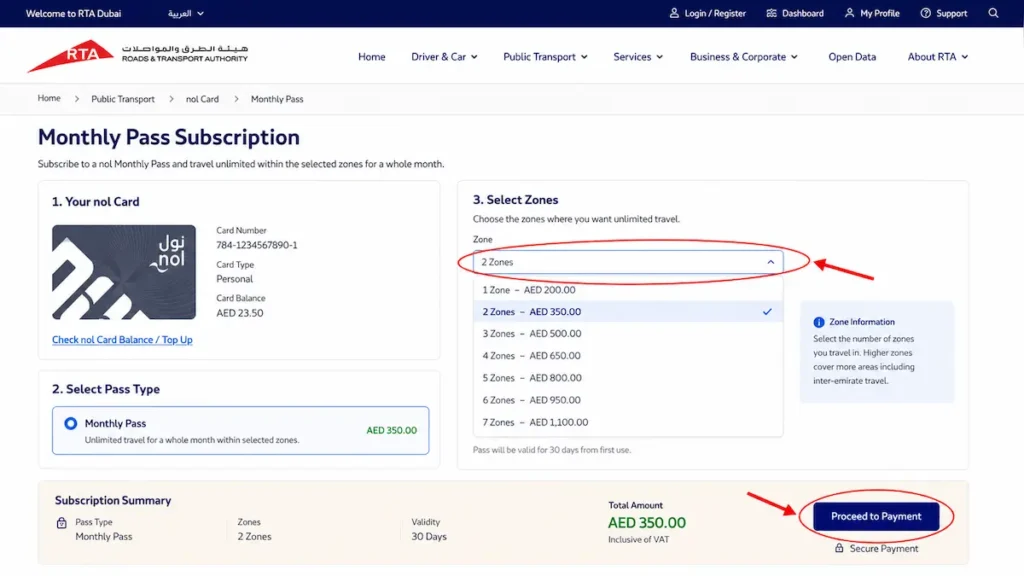Go to Home in main navigation
The height and width of the screenshot is (576, 1024).
[x=372, y=57]
